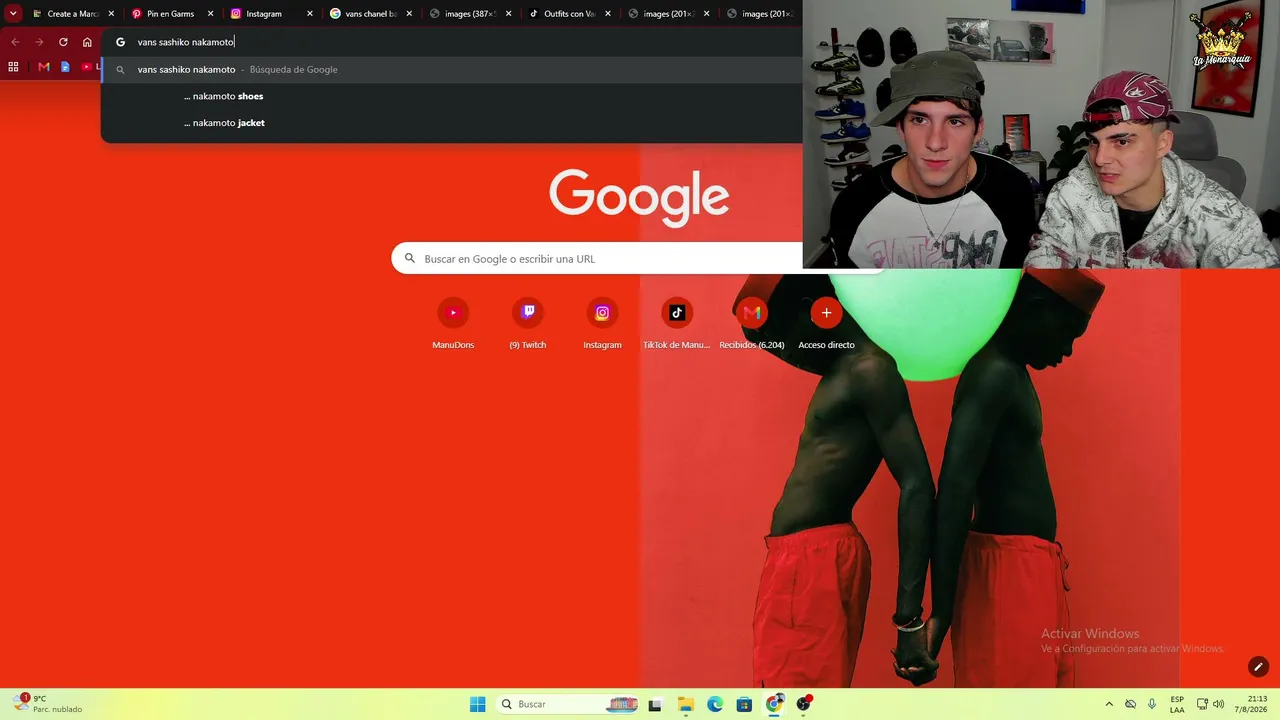The image size is (1280, 720).
Task: Open OBS Studio from the taskbar
Action: tap(803, 704)
